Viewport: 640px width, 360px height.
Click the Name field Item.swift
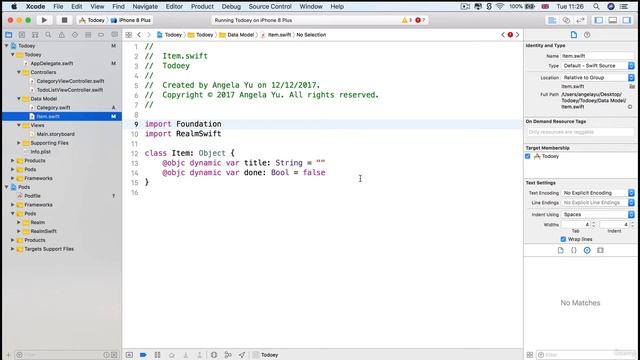pyautogui.click(x=598, y=56)
